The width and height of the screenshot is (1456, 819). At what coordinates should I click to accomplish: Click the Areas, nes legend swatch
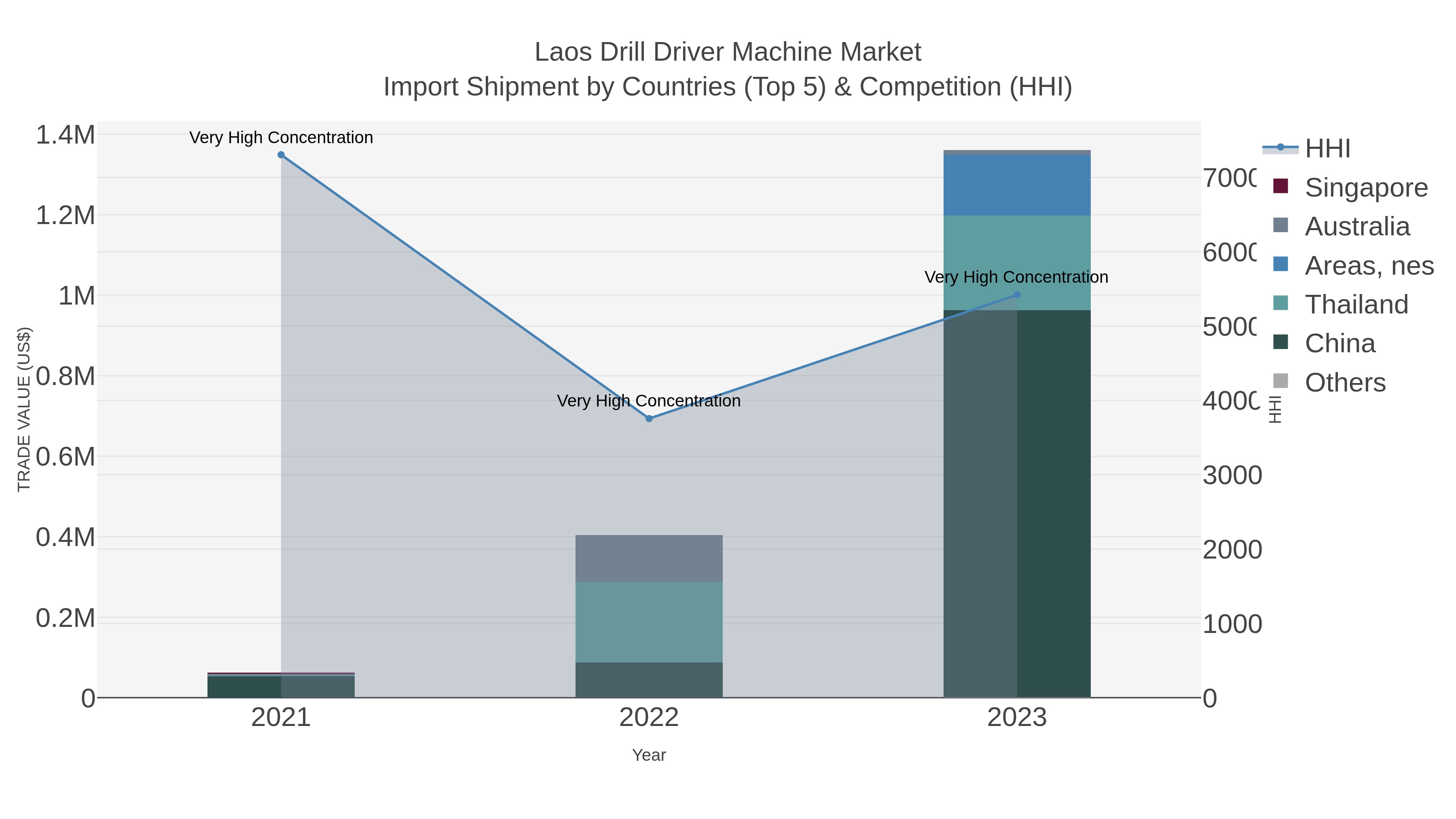tap(1280, 264)
